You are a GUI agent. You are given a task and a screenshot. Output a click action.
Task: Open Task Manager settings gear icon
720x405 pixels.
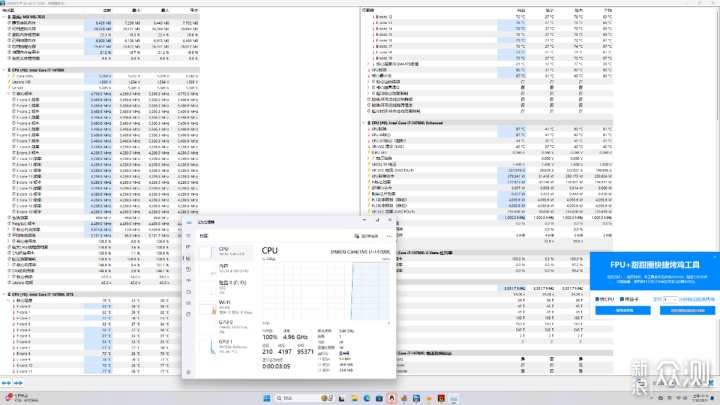click(x=188, y=372)
